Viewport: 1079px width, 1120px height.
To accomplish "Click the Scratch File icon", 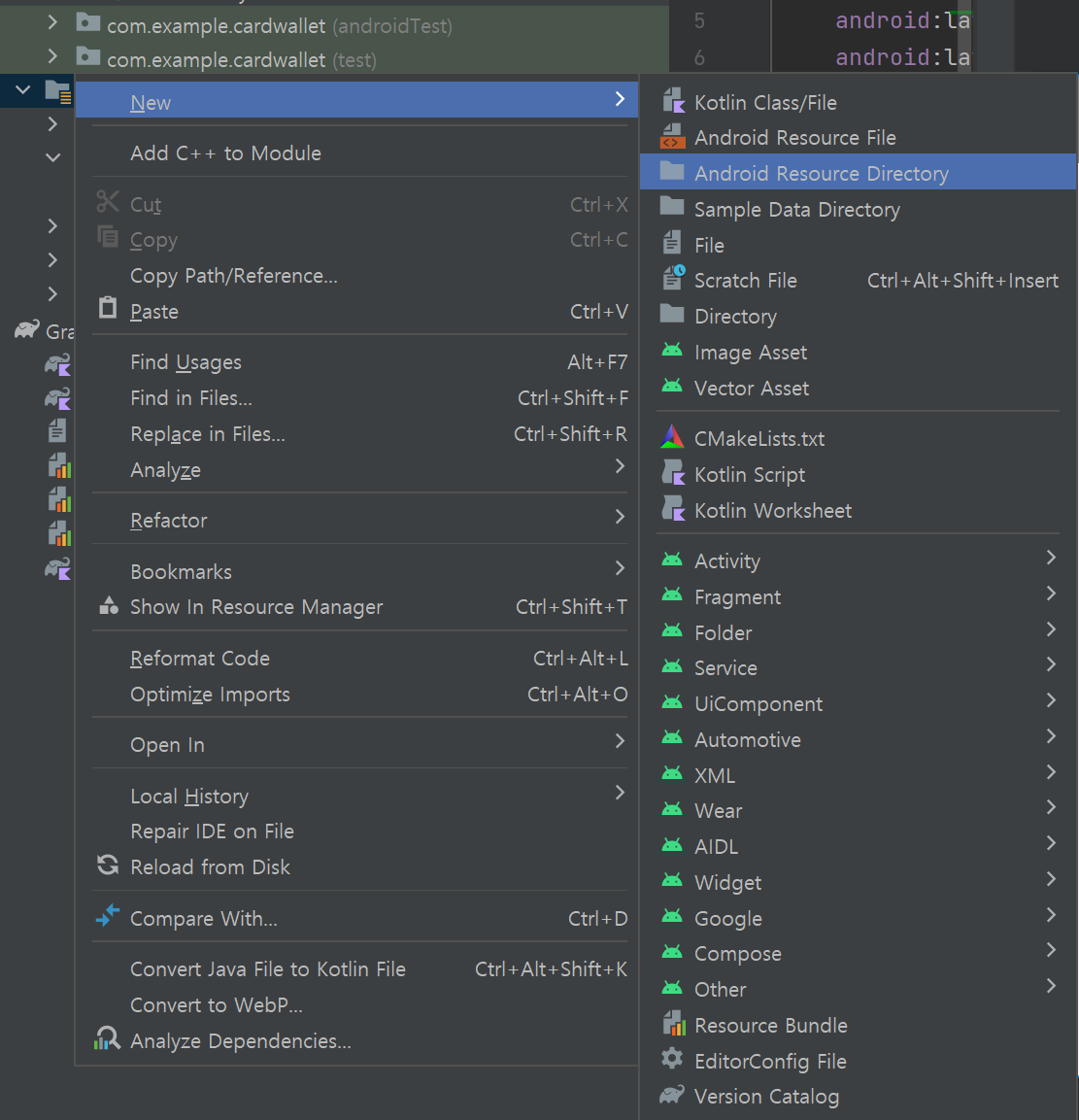I will point(673,278).
